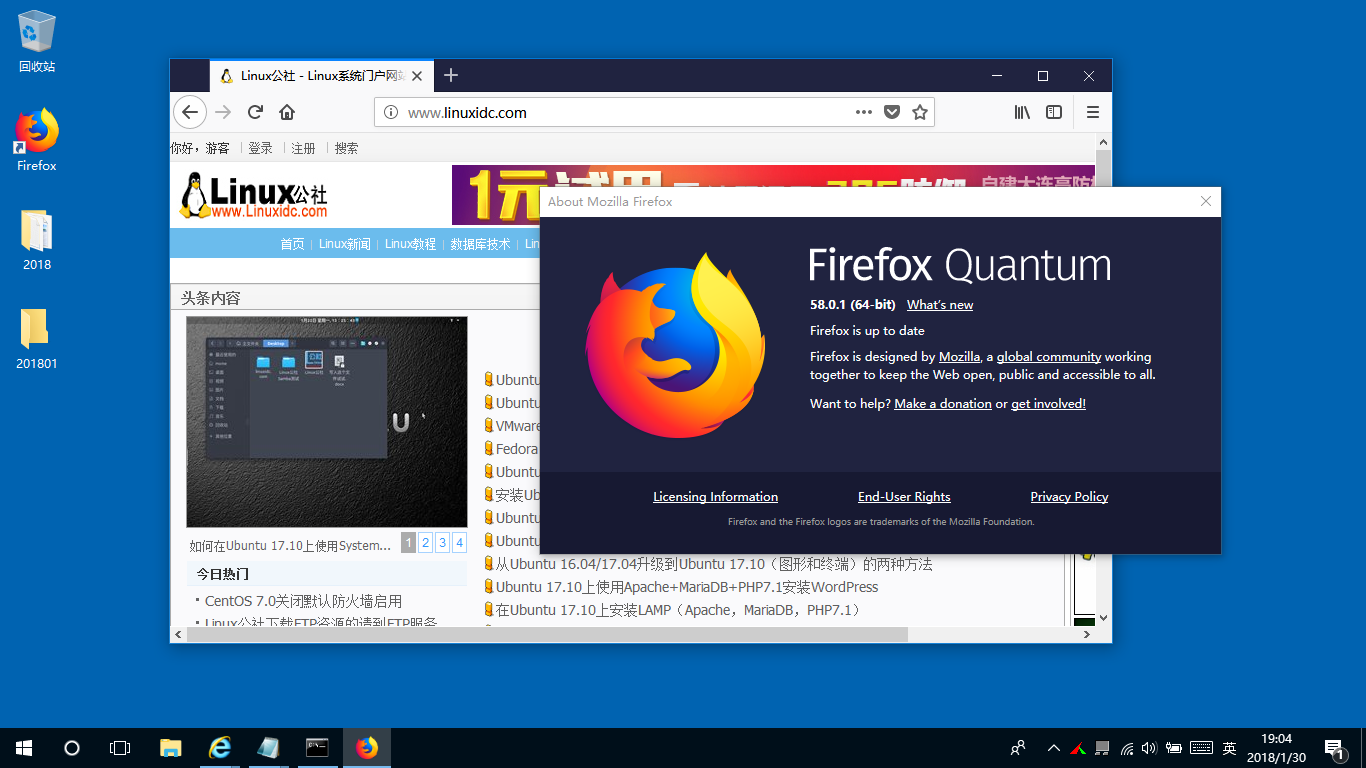
Task: Open the volume control in system tray
Action: tap(1149, 748)
